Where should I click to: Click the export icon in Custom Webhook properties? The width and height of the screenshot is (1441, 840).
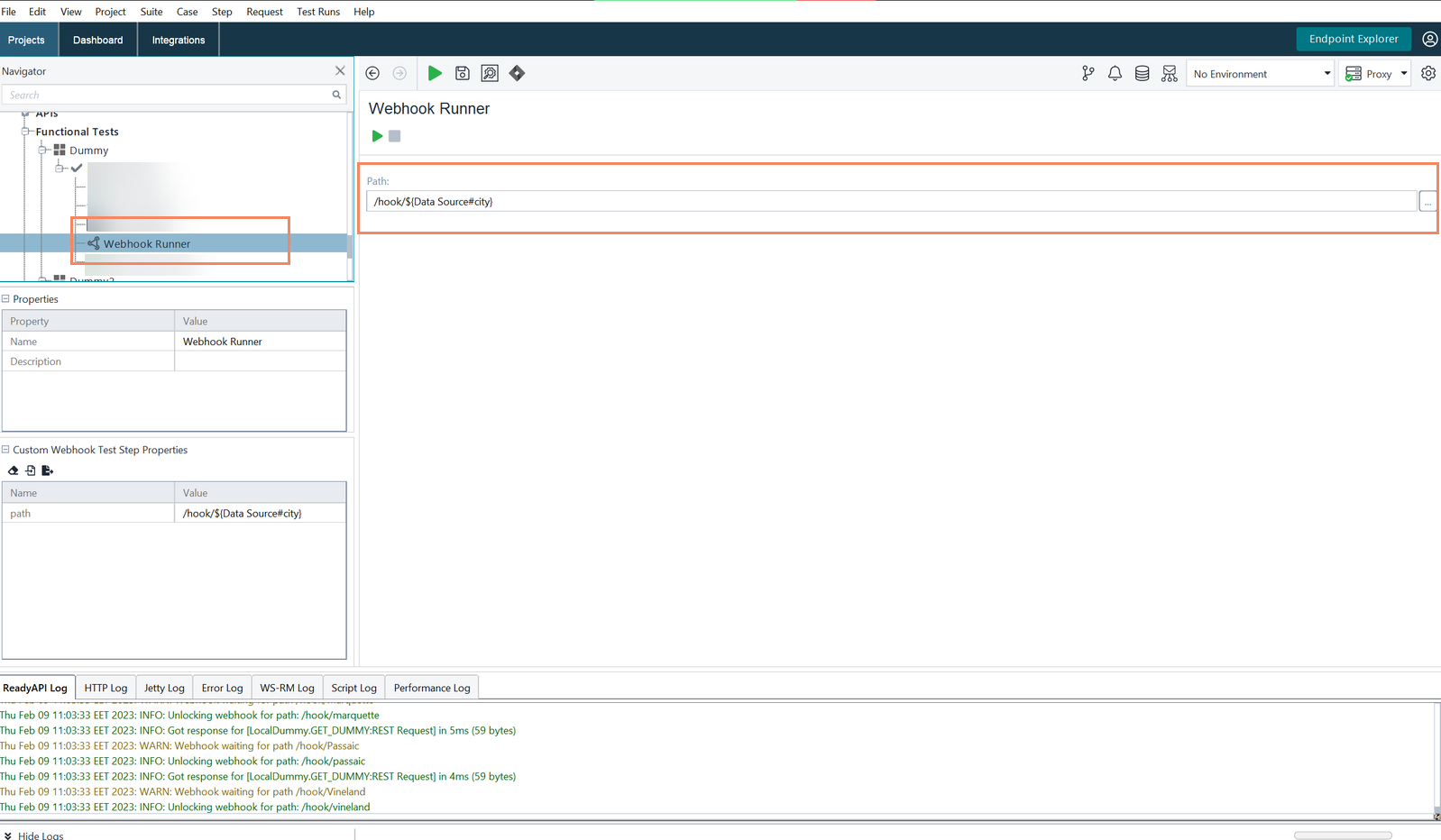[x=48, y=470]
